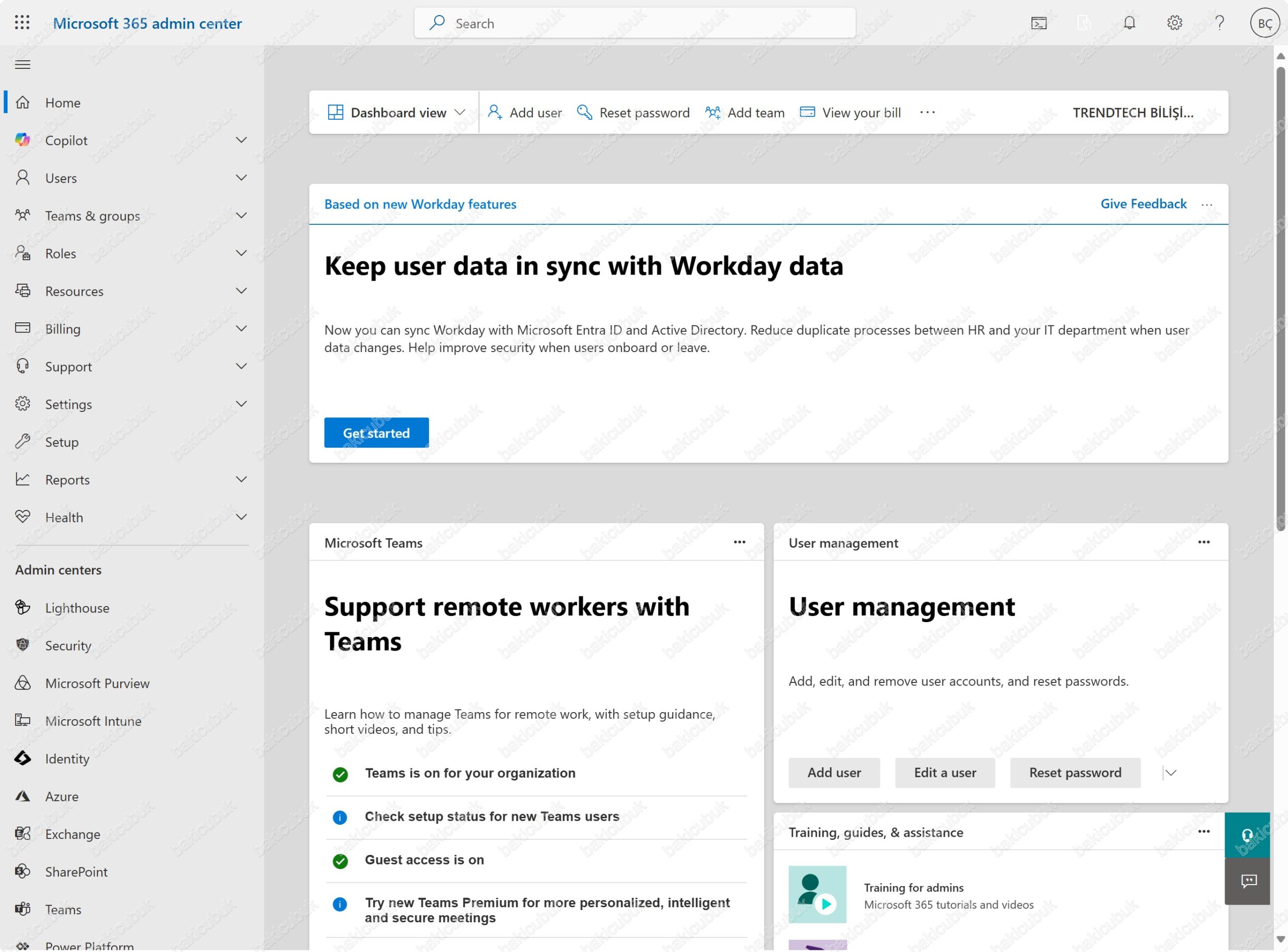Open Exchange admin center

coord(72,834)
